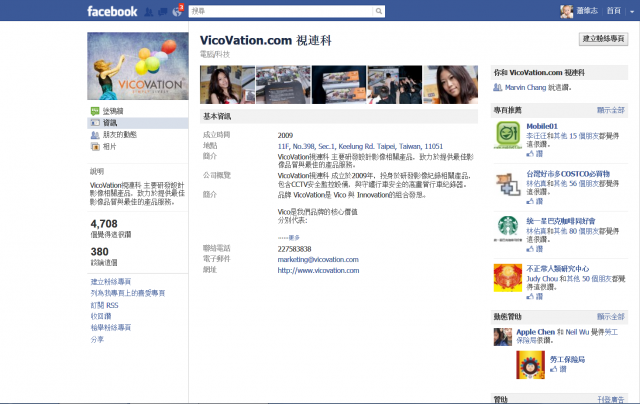Click 建立粉絲專頁 link in left sidebar
640x404 pixels.
click(111, 282)
